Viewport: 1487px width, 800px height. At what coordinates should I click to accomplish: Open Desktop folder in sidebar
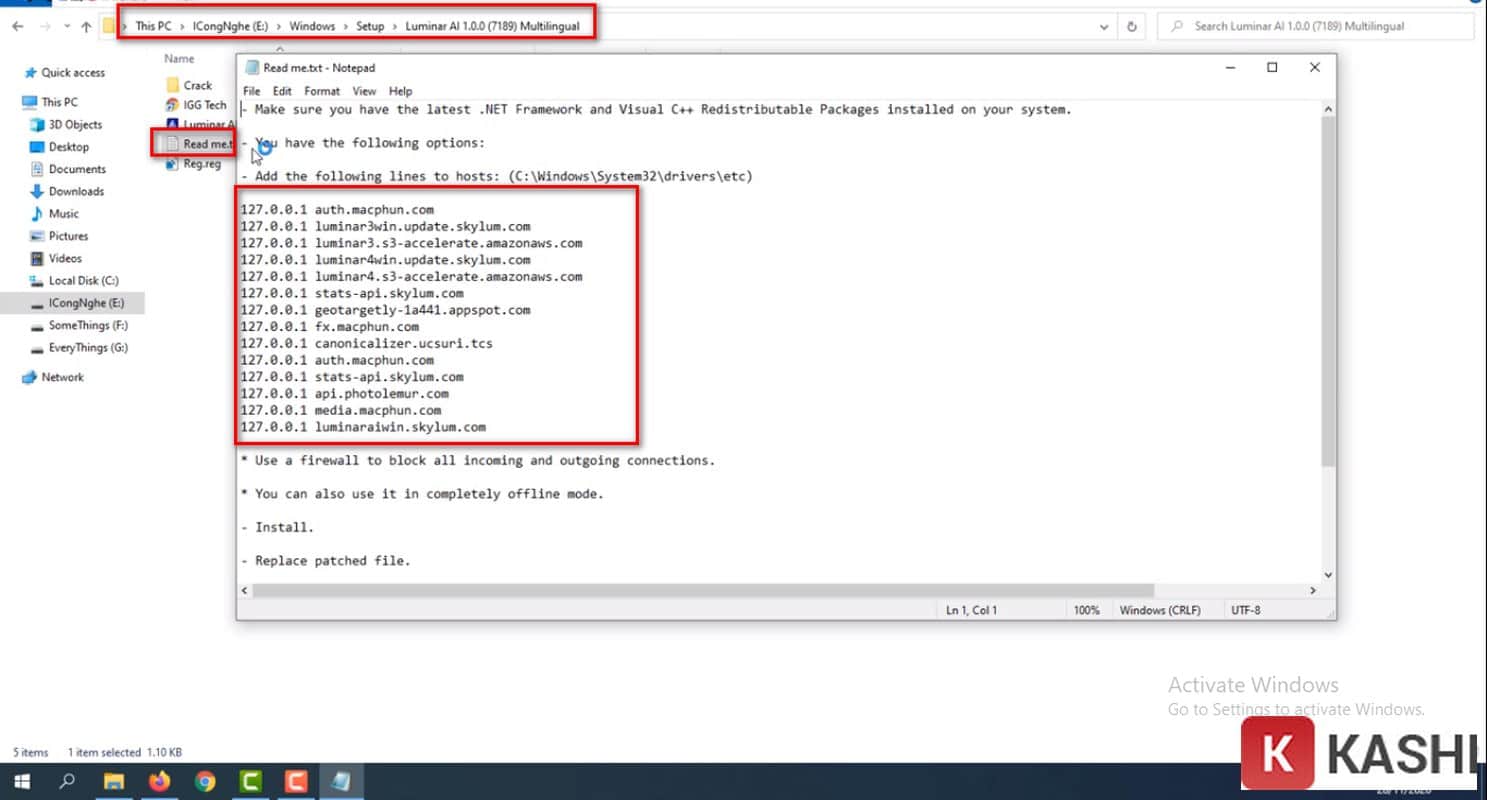[60, 147]
